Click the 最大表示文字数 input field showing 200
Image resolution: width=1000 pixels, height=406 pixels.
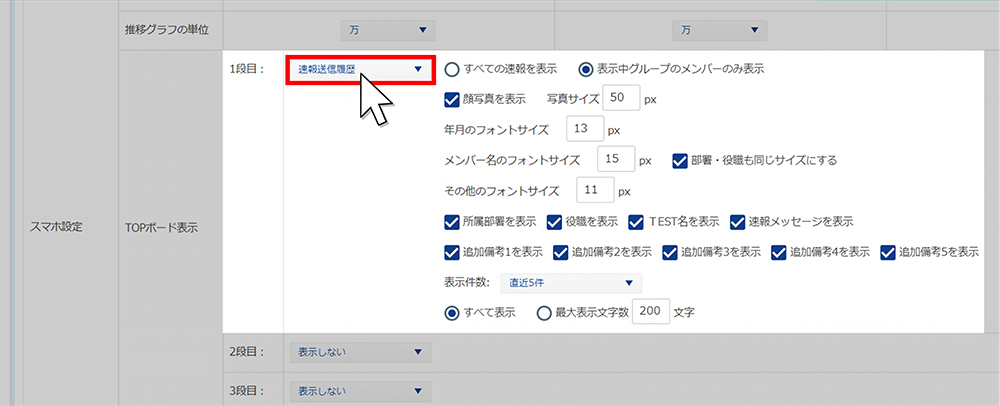pos(650,312)
